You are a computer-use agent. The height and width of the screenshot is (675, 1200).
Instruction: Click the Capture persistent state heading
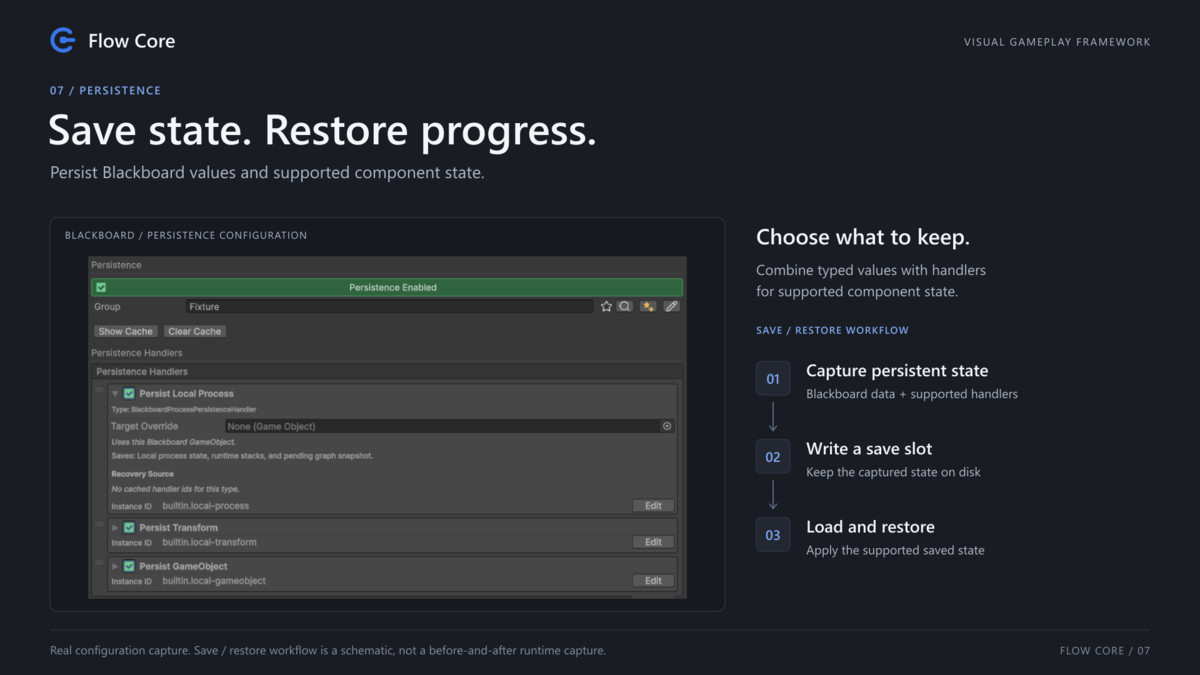coord(897,371)
